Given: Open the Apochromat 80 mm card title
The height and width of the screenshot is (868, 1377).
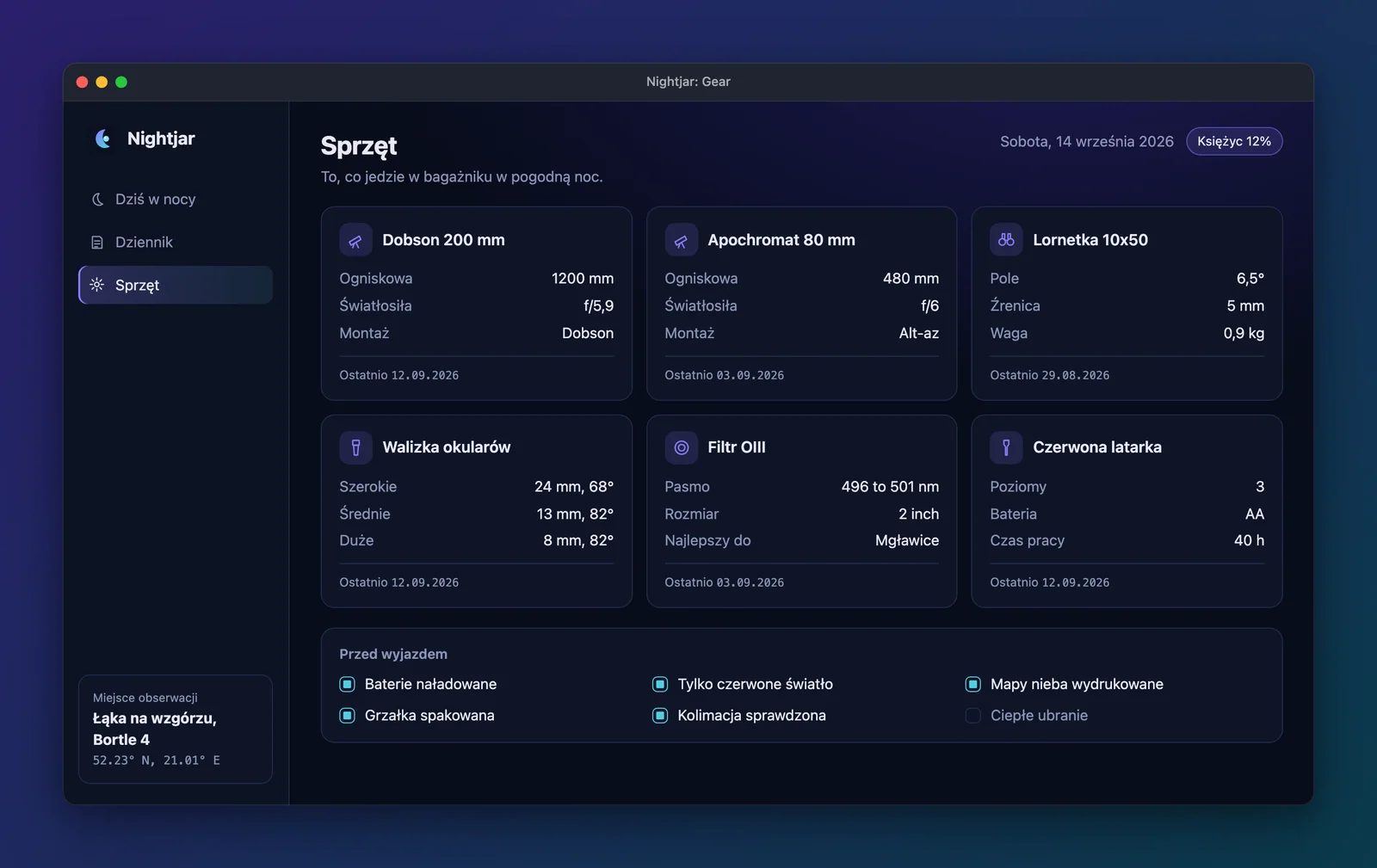Looking at the screenshot, I should 781,240.
